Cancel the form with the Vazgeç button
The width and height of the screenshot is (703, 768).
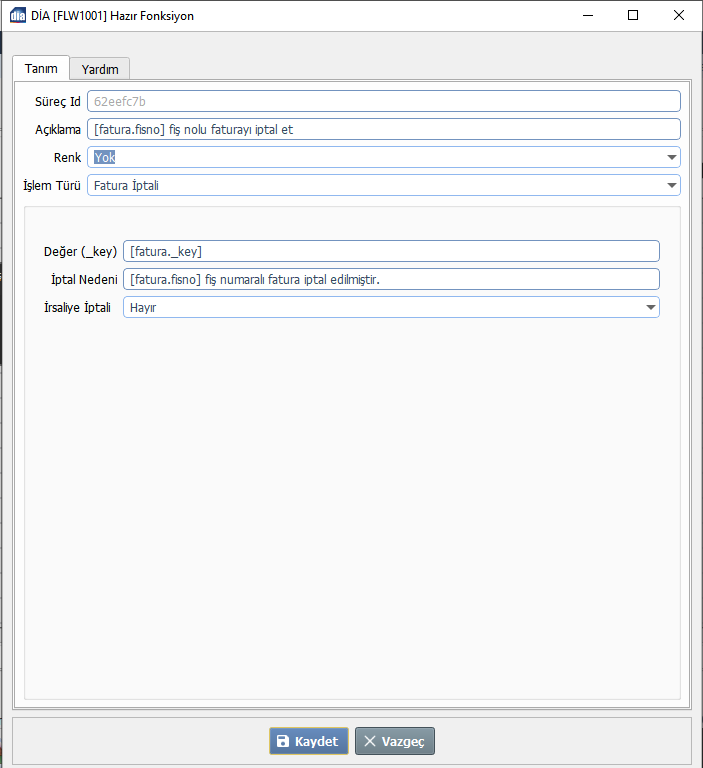click(395, 741)
